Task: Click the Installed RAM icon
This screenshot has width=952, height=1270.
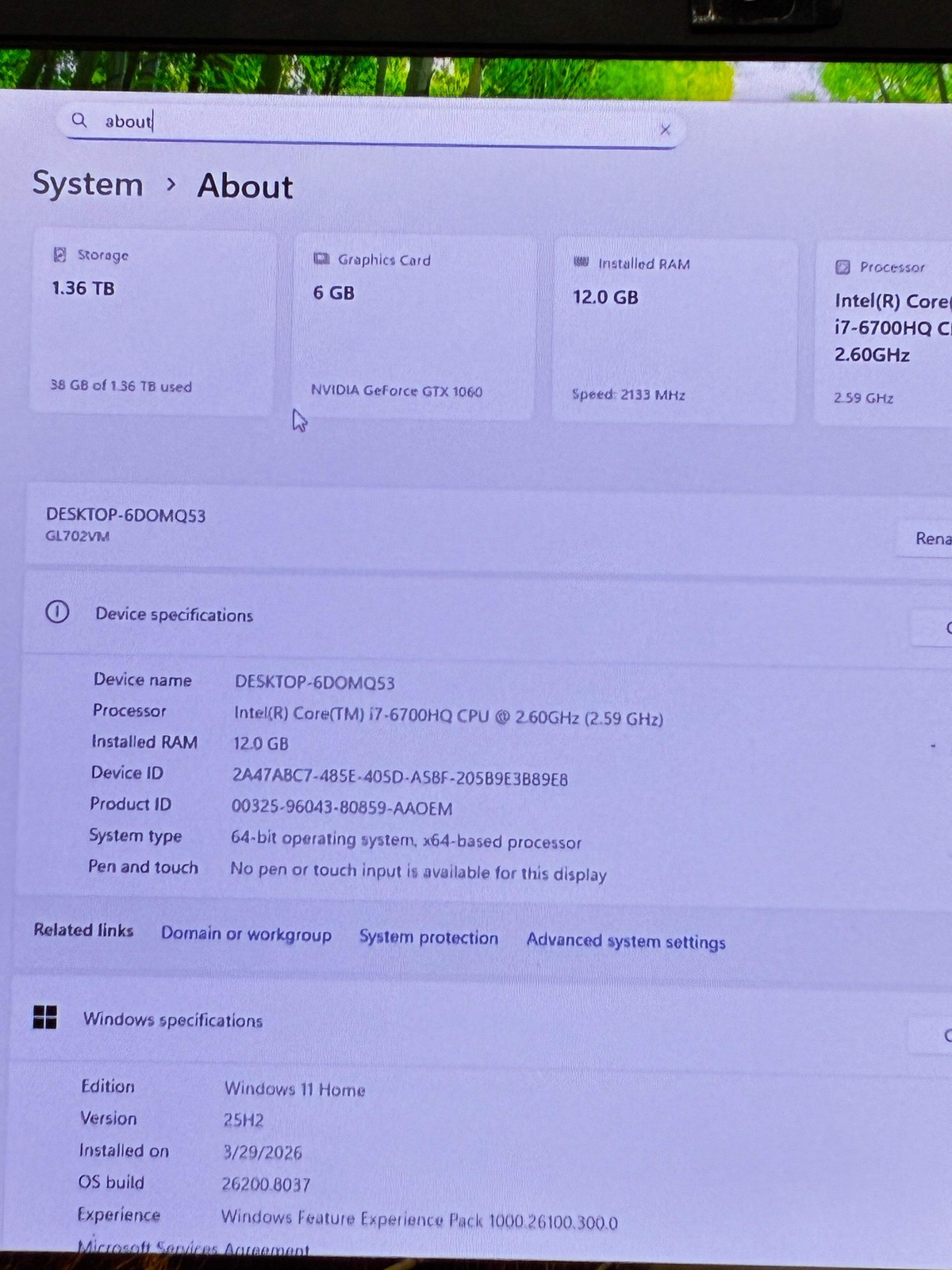Action: pyautogui.click(x=581, y=262)
